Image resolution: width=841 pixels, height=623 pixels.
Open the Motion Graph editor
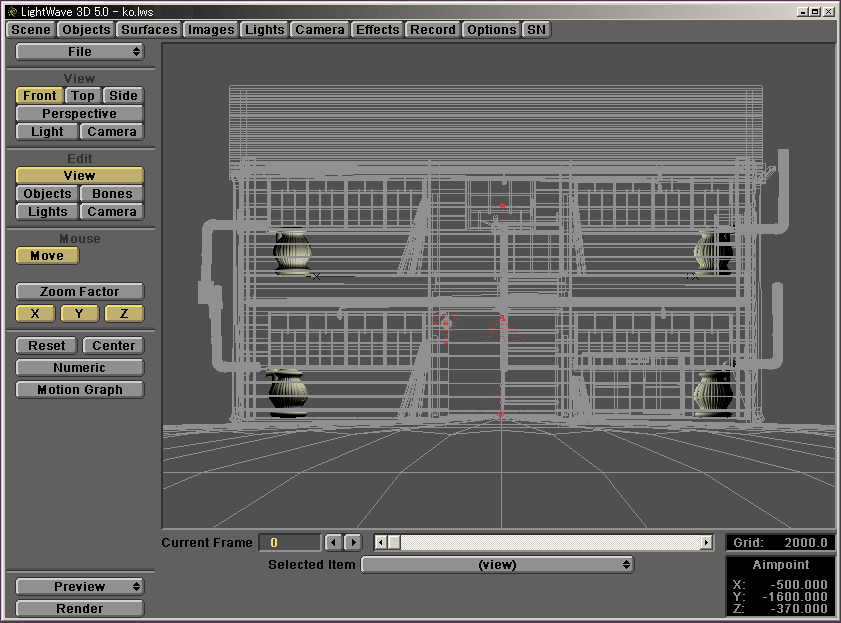pos(80,390)
